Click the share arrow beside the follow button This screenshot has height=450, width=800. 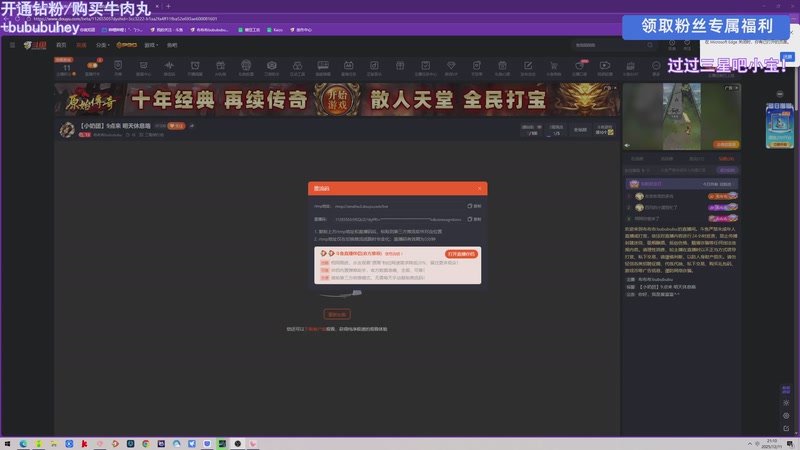[192, 126]
